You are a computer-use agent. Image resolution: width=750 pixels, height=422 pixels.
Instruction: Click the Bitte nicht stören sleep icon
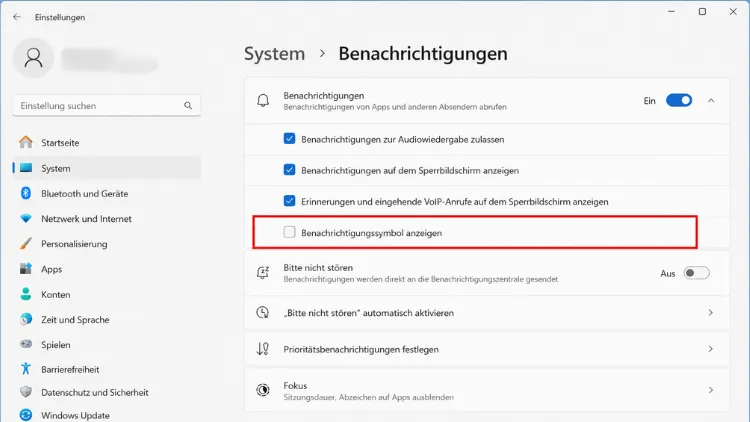(263, 273)
